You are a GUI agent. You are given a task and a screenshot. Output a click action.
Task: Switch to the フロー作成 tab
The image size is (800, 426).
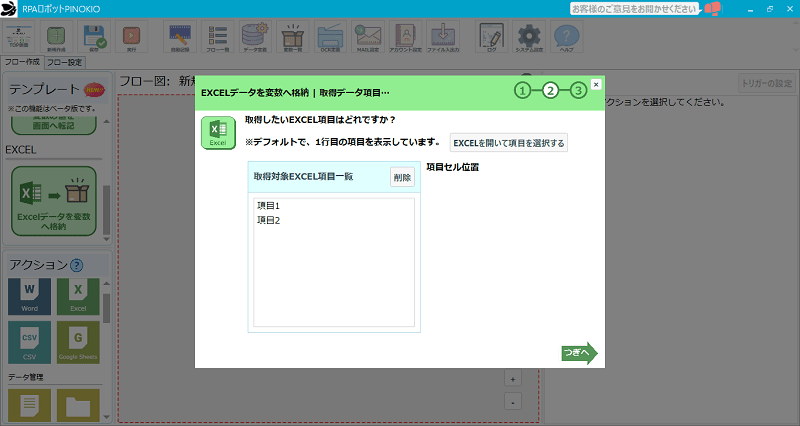[22, 62]
